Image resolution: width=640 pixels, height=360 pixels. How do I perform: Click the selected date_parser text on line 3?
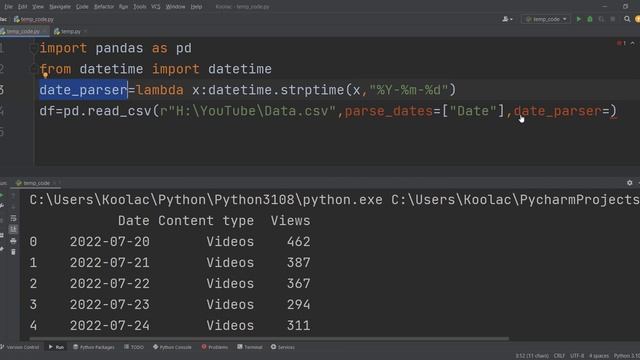(84, 90)
